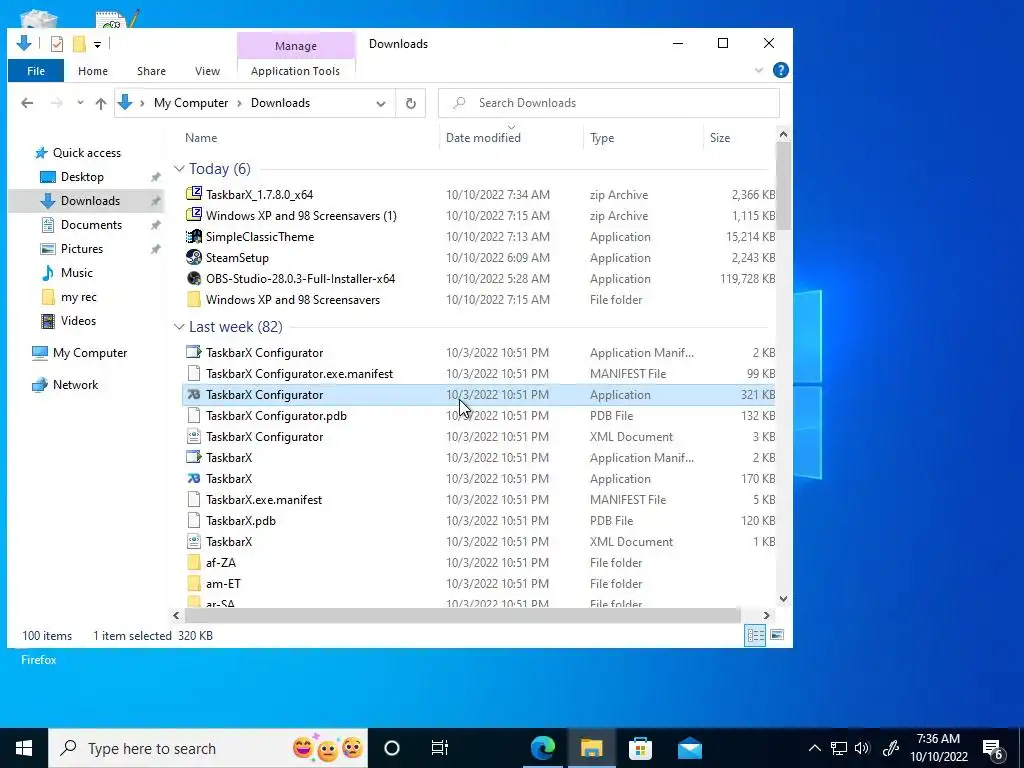Select My Computer in the navigation pane
Image resolution: width=1024 pixels, height=768 pixels.
tap(89, 353)
